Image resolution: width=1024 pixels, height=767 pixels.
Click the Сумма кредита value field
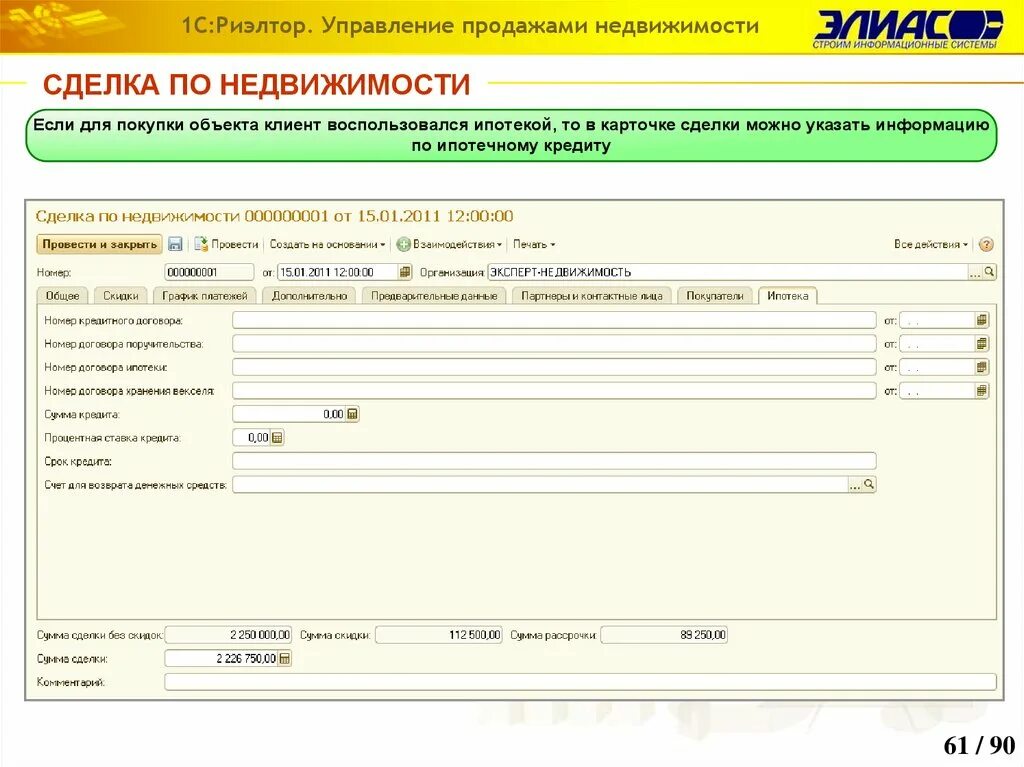289,414
